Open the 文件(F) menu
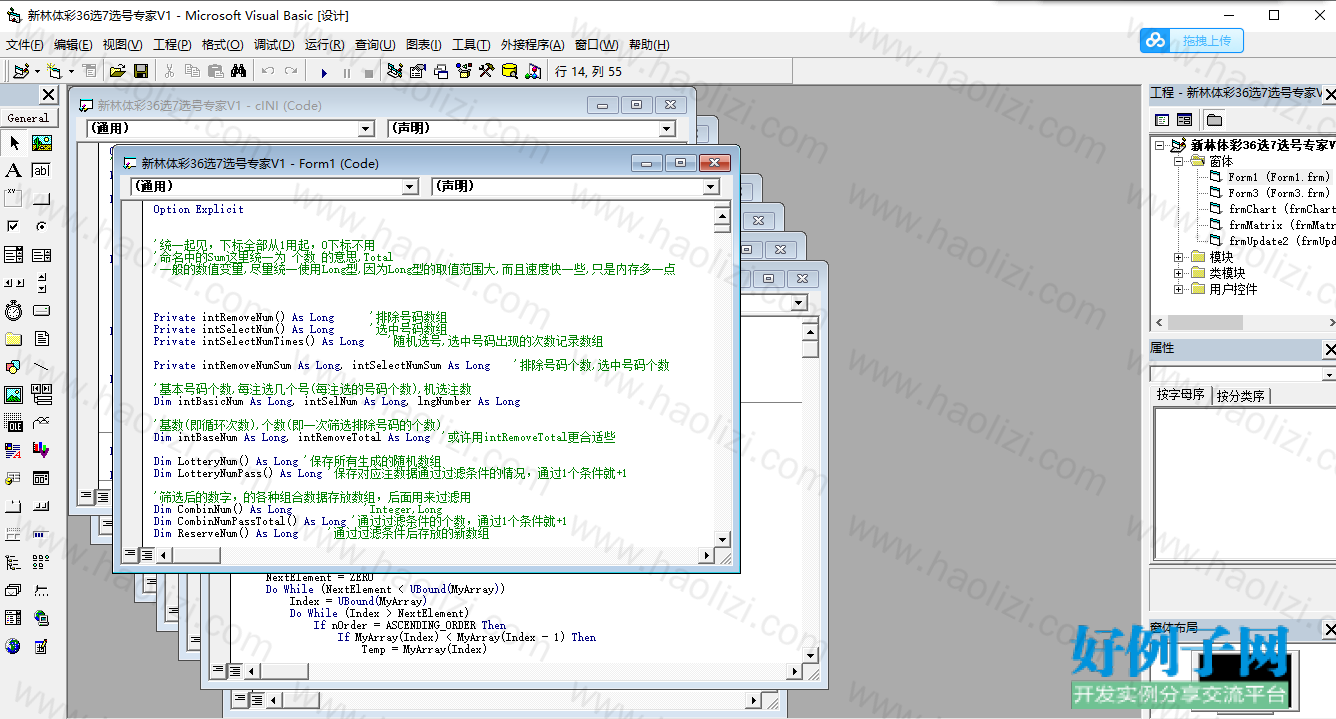This screenshot has height=719, width=1336. coord(25,45)
